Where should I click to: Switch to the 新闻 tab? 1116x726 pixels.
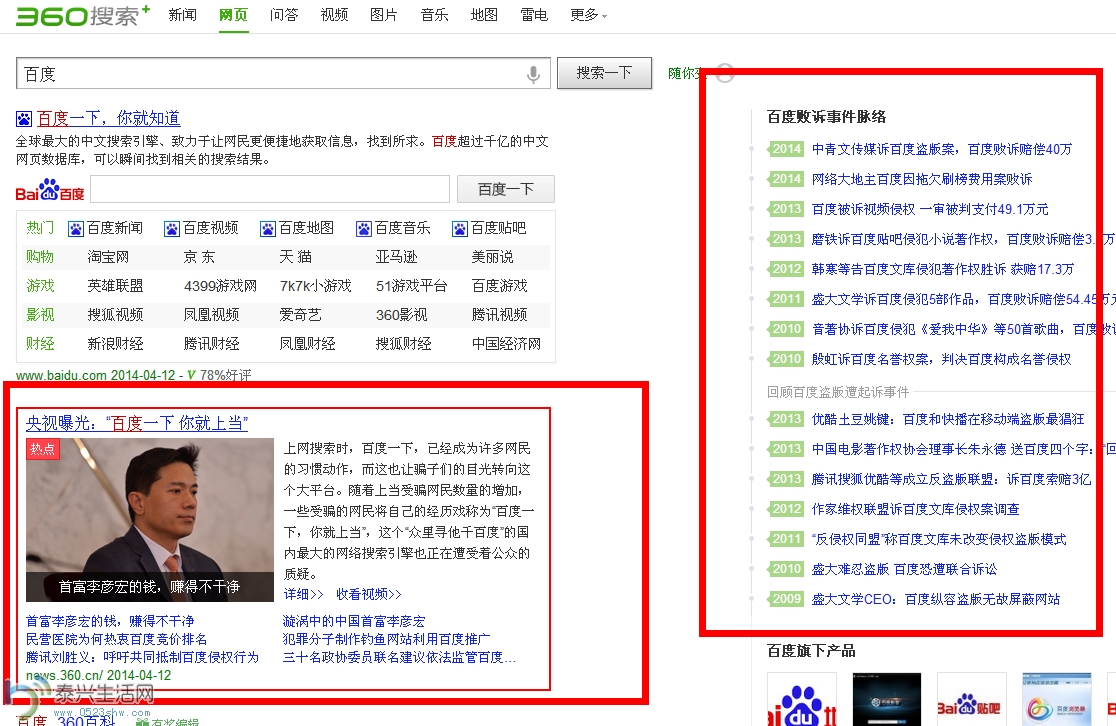point(182,15)
